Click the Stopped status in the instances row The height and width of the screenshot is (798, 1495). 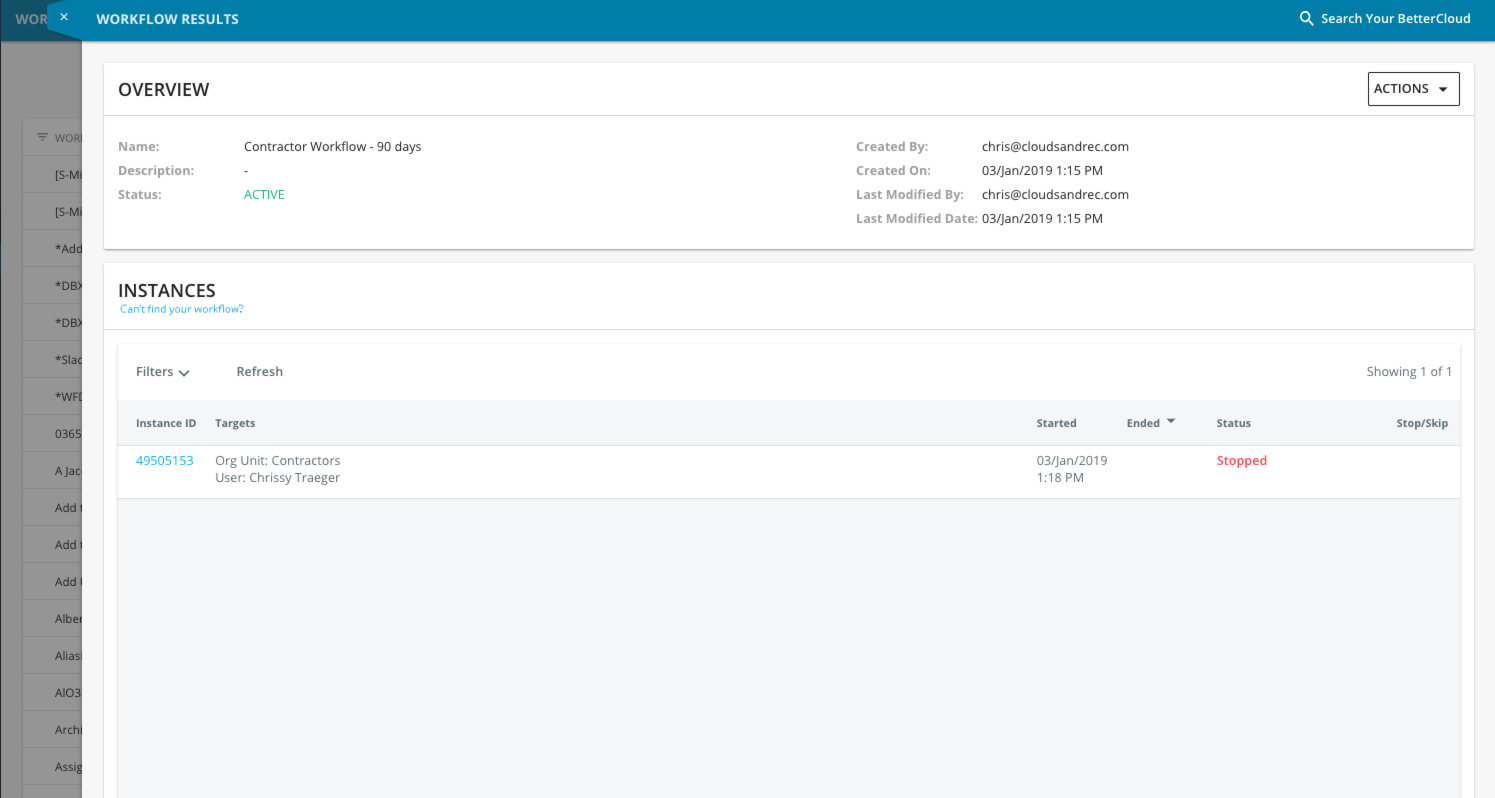point(1241,460)
